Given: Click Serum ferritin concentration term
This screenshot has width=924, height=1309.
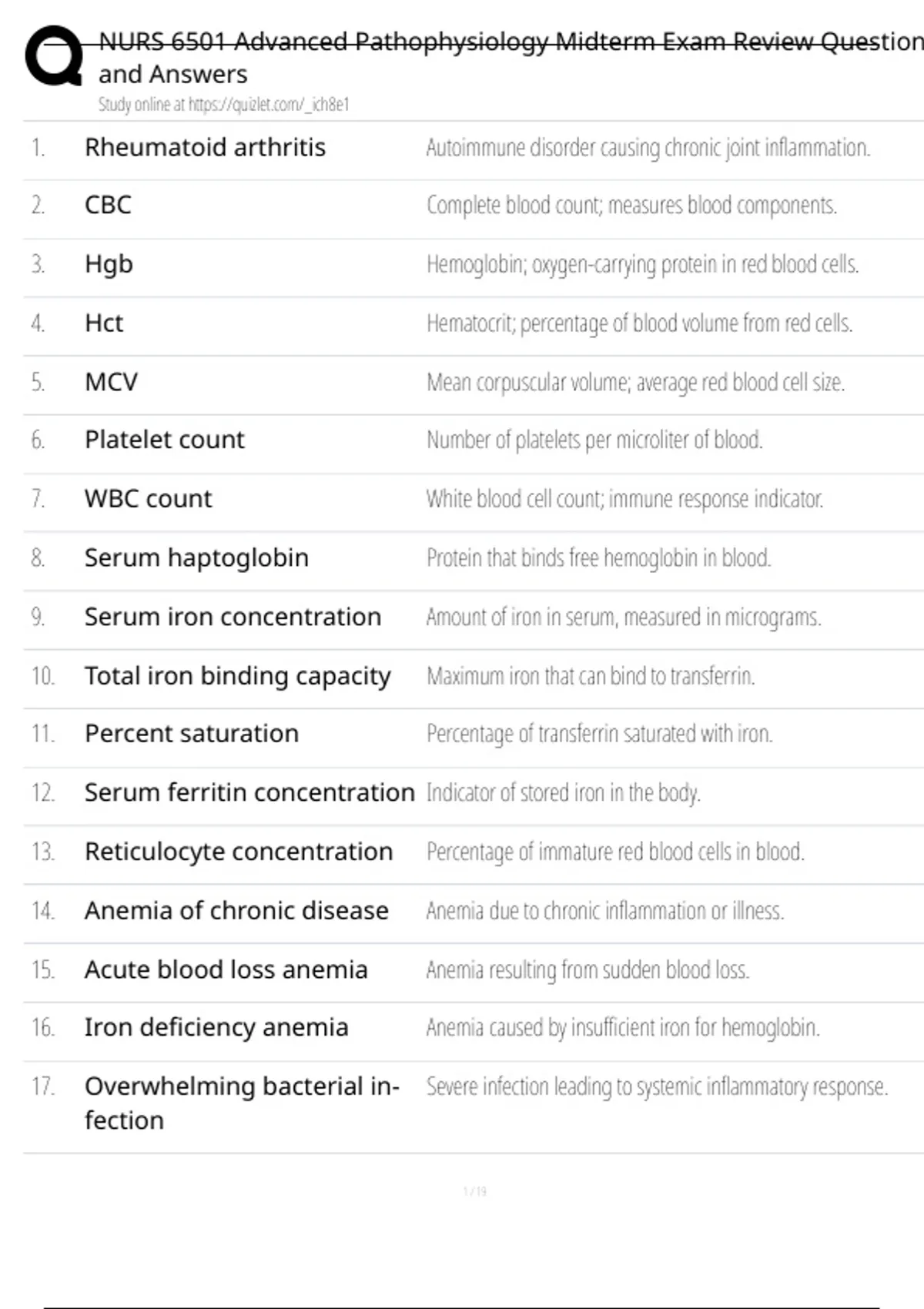Looking at the screenshot, I should (249, 792).
